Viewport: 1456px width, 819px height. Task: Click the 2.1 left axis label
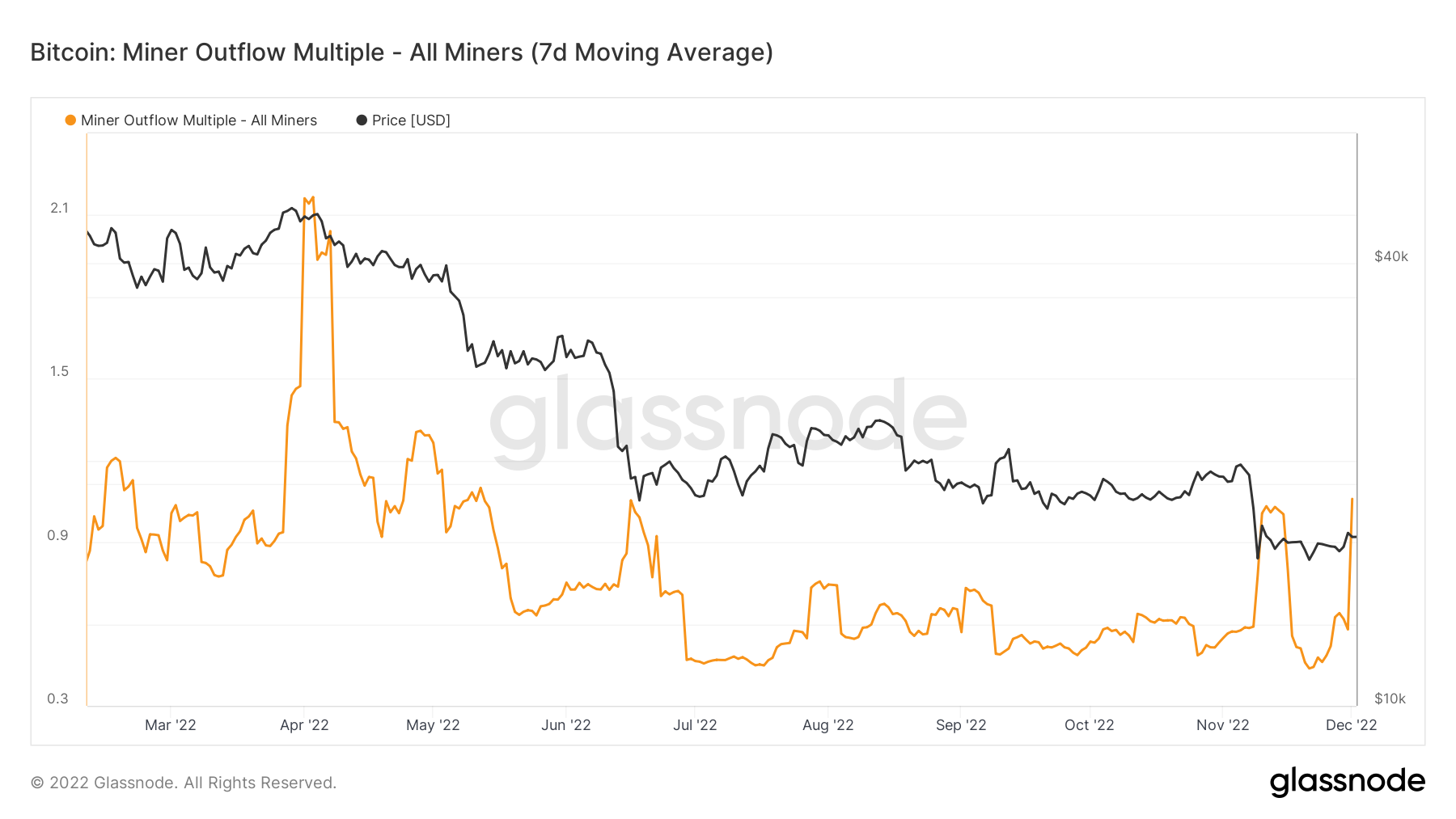tap(60, 208)
